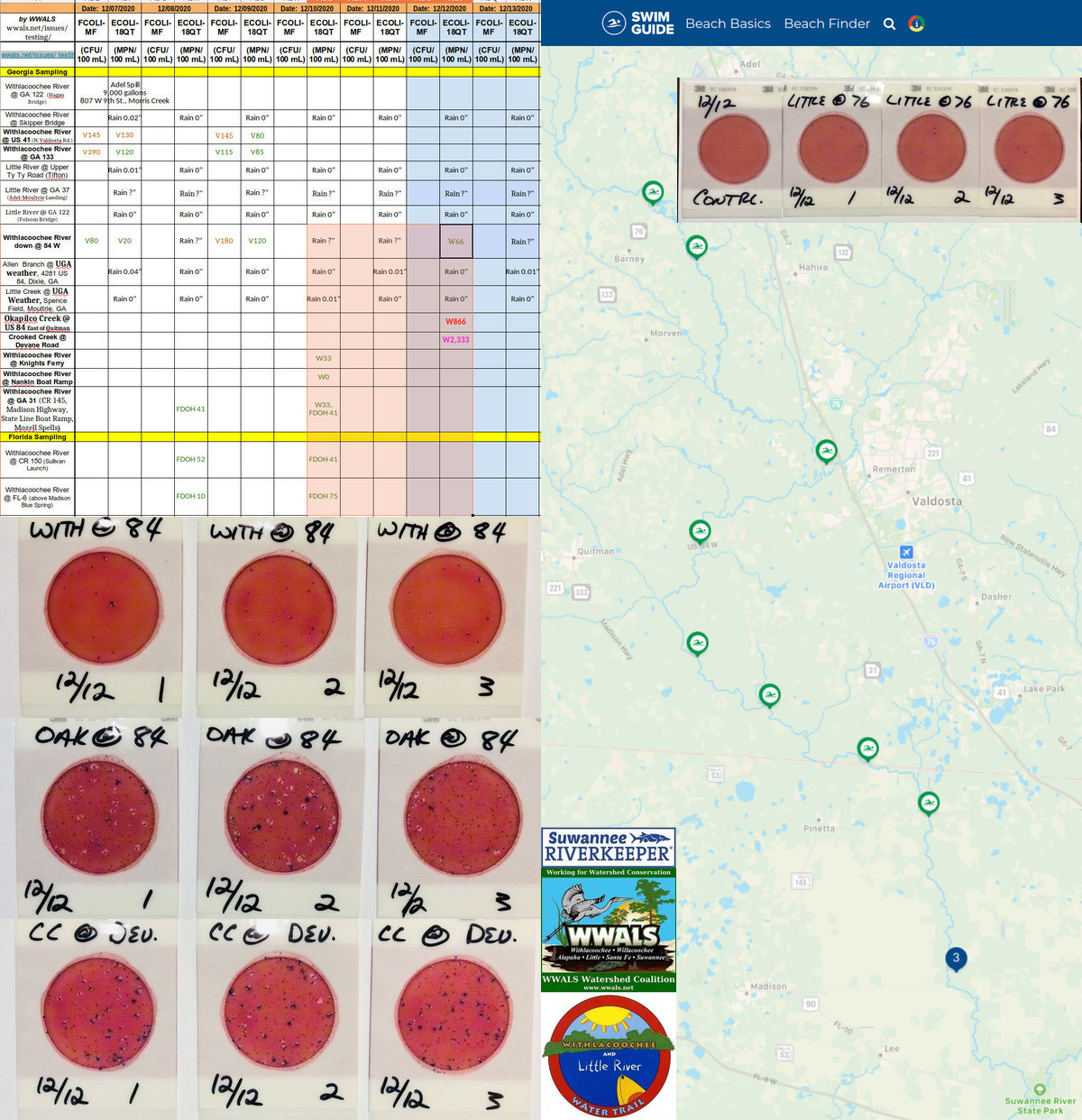Click the Date: 12/12/2020 column header
The width and height of the screenshot is (1082, 1120).
pyautogui.click(x=439, y=8)
